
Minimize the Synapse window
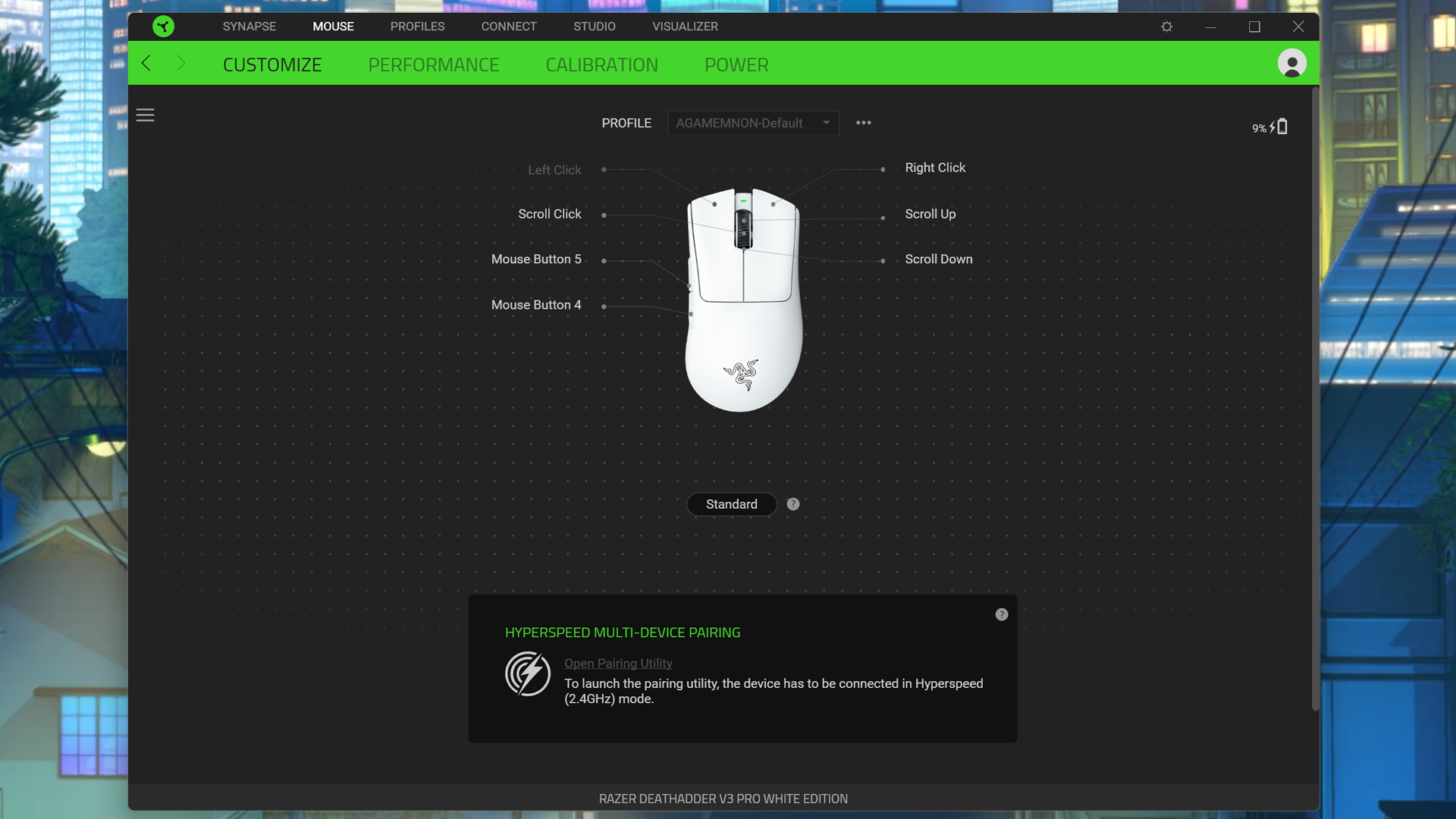pos(1210,27)
